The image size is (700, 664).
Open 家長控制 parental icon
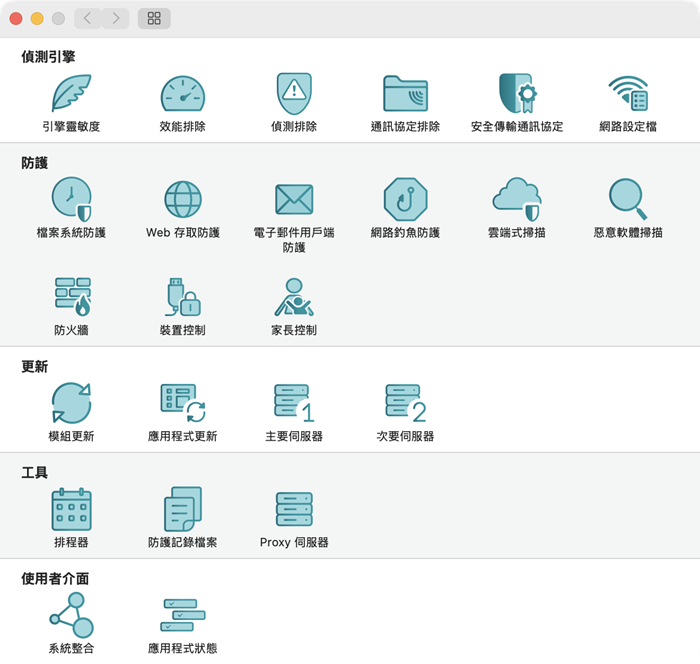(x=294, y=297)
